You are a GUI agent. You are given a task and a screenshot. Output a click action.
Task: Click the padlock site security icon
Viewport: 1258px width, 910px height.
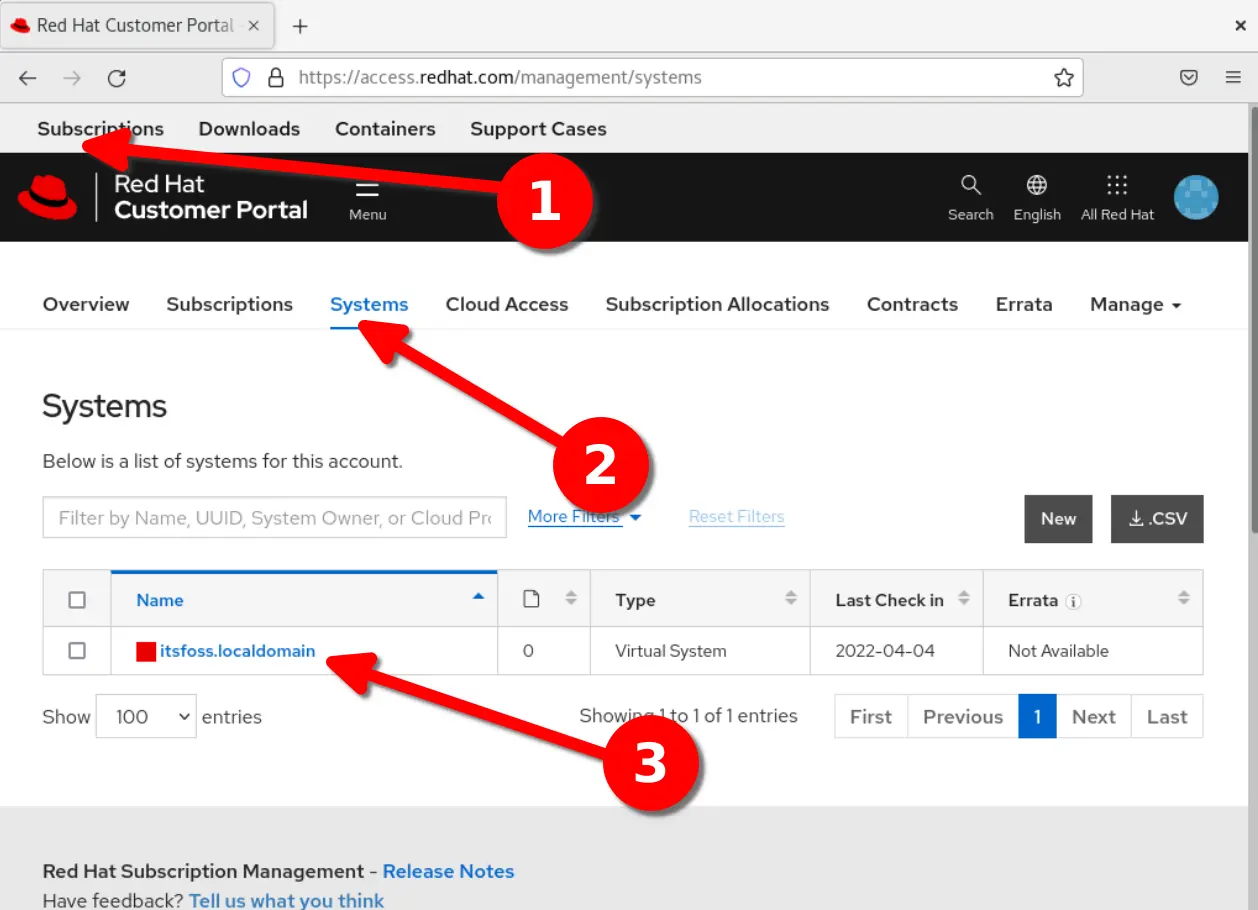276,78
